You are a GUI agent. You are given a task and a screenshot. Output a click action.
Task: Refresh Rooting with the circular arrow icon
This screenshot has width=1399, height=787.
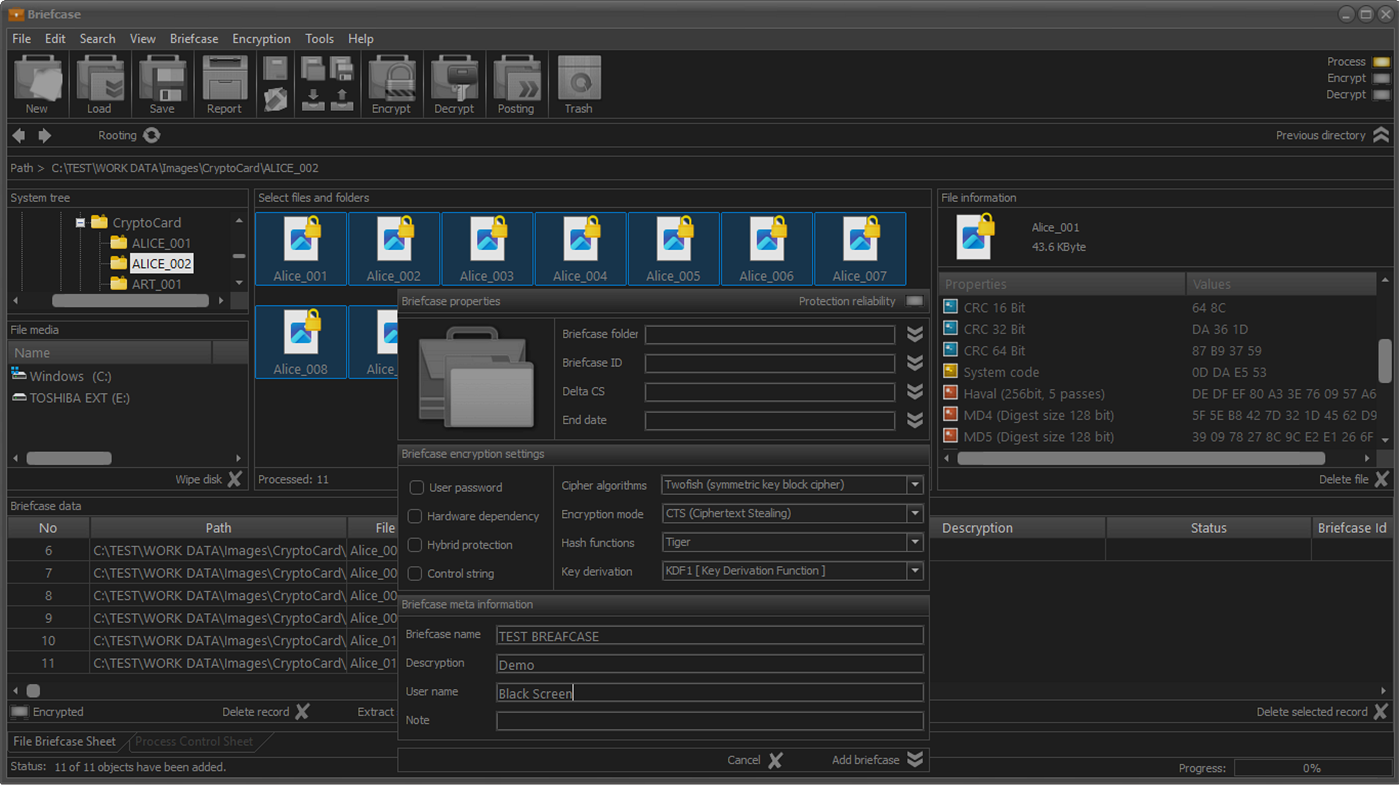pyautogui.click(x=150, y=134)
